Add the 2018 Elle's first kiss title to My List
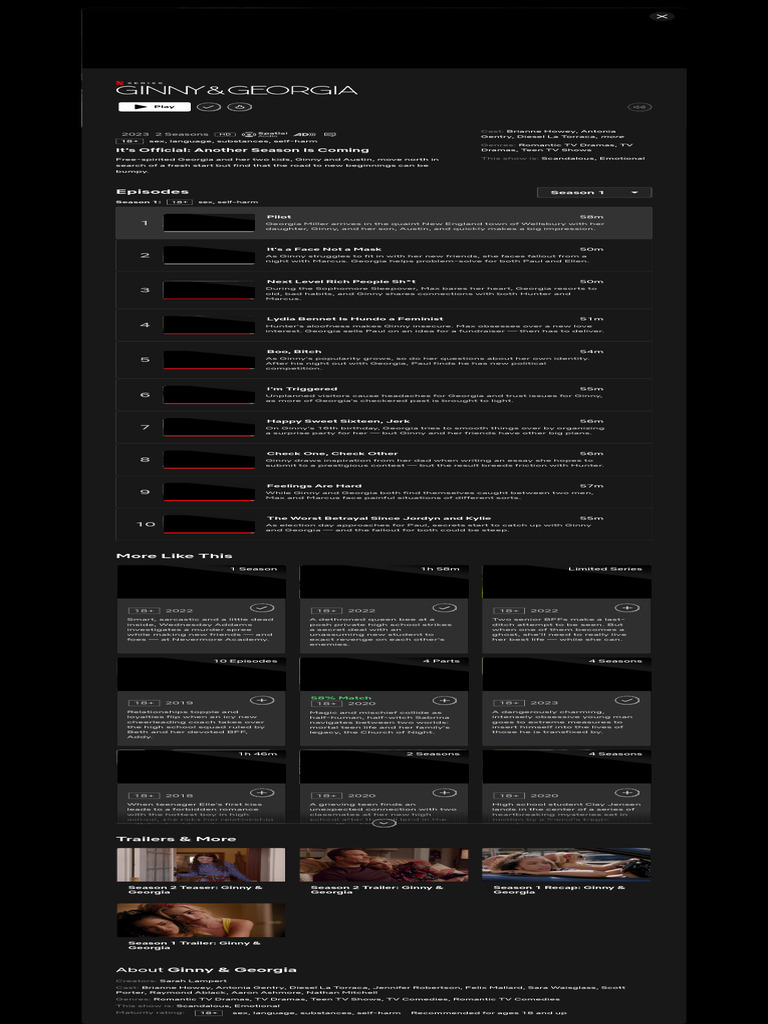Screen dimensions: 768x1024 pos(262,793)
